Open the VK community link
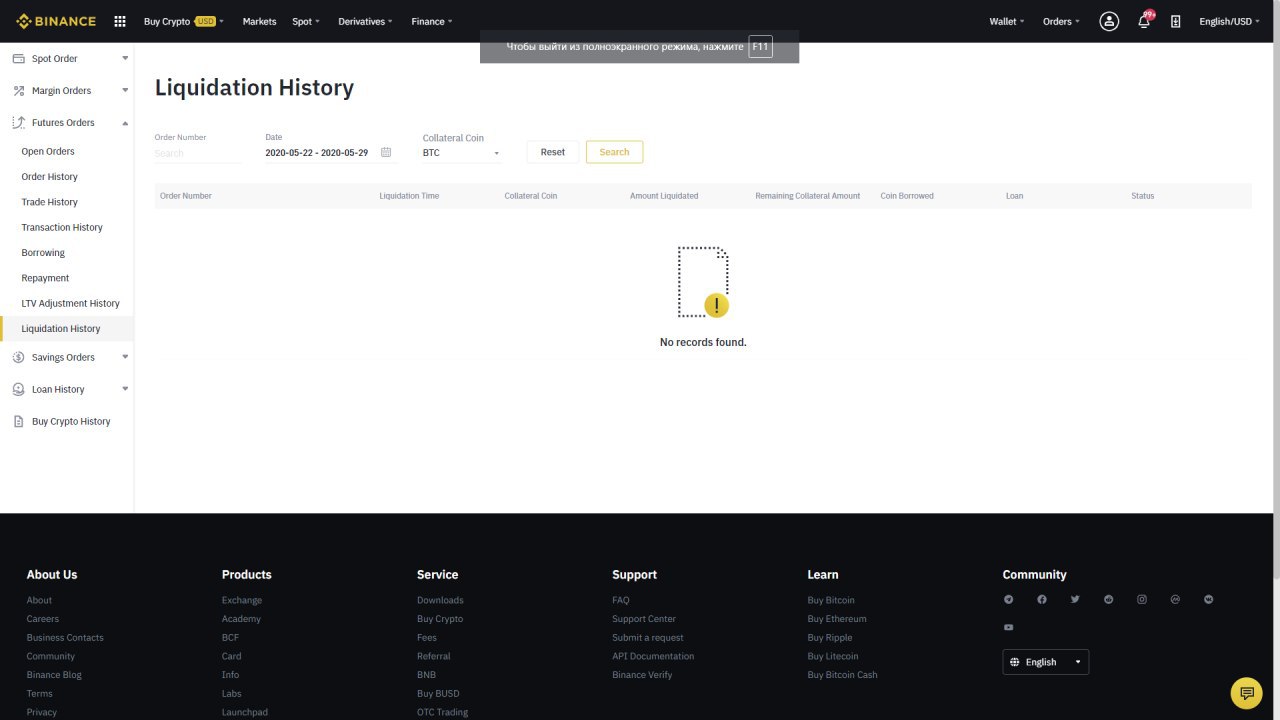1280x720 pixels. click(x=1209, y=599)
